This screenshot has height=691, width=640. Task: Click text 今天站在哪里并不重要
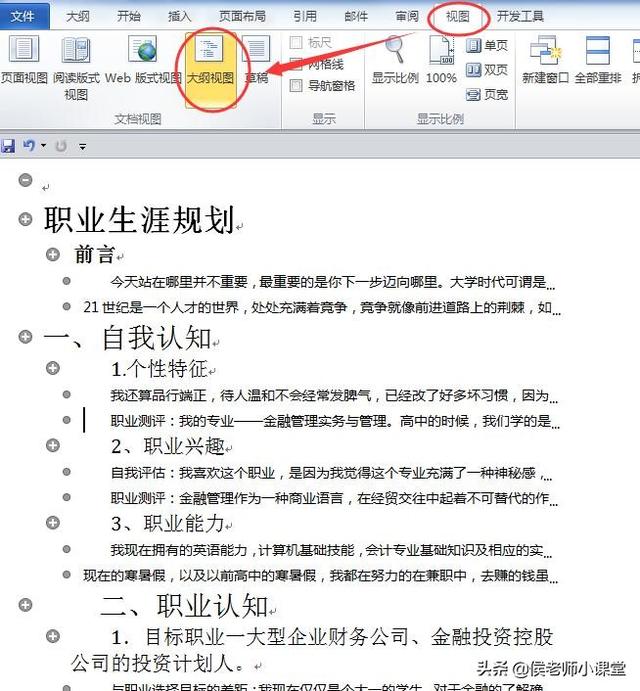click(x=179, y=282)
